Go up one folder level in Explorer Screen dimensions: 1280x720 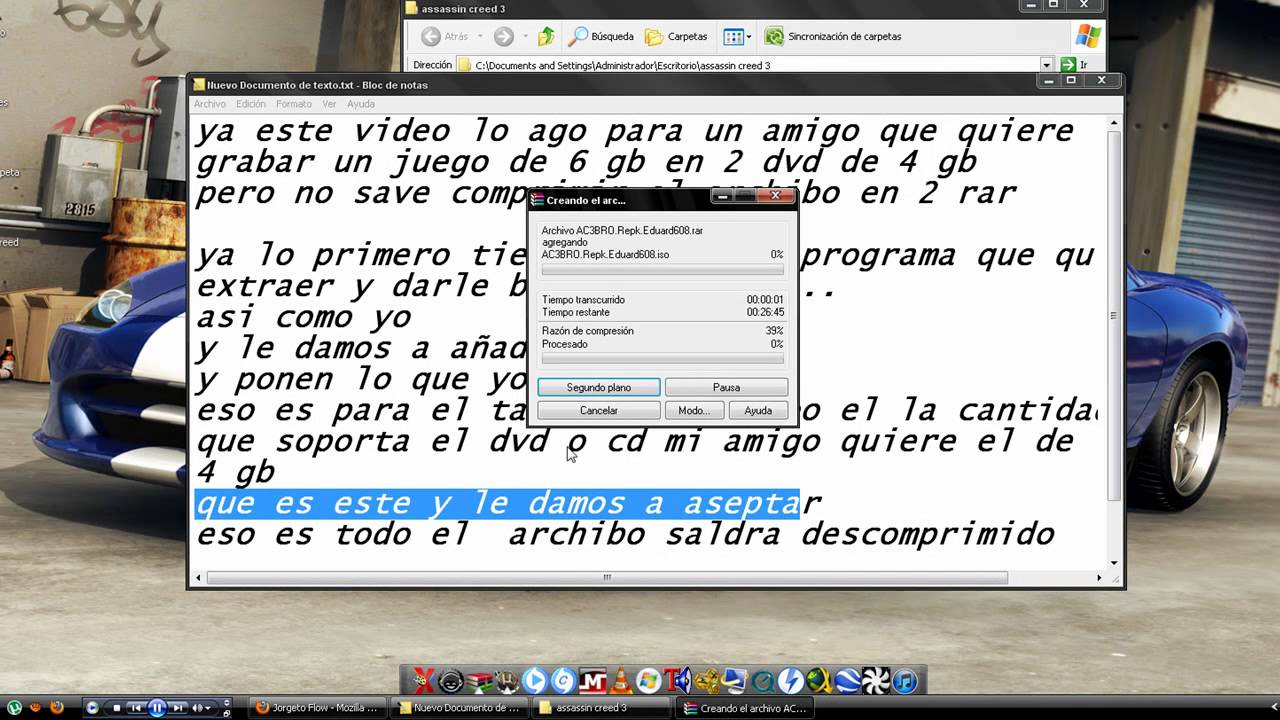pos(546,36)
